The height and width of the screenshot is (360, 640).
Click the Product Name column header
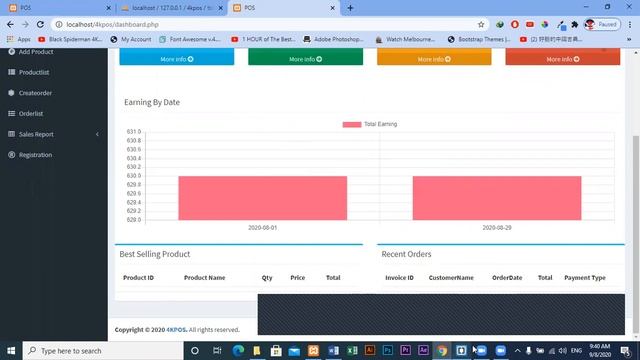point(204,278)
